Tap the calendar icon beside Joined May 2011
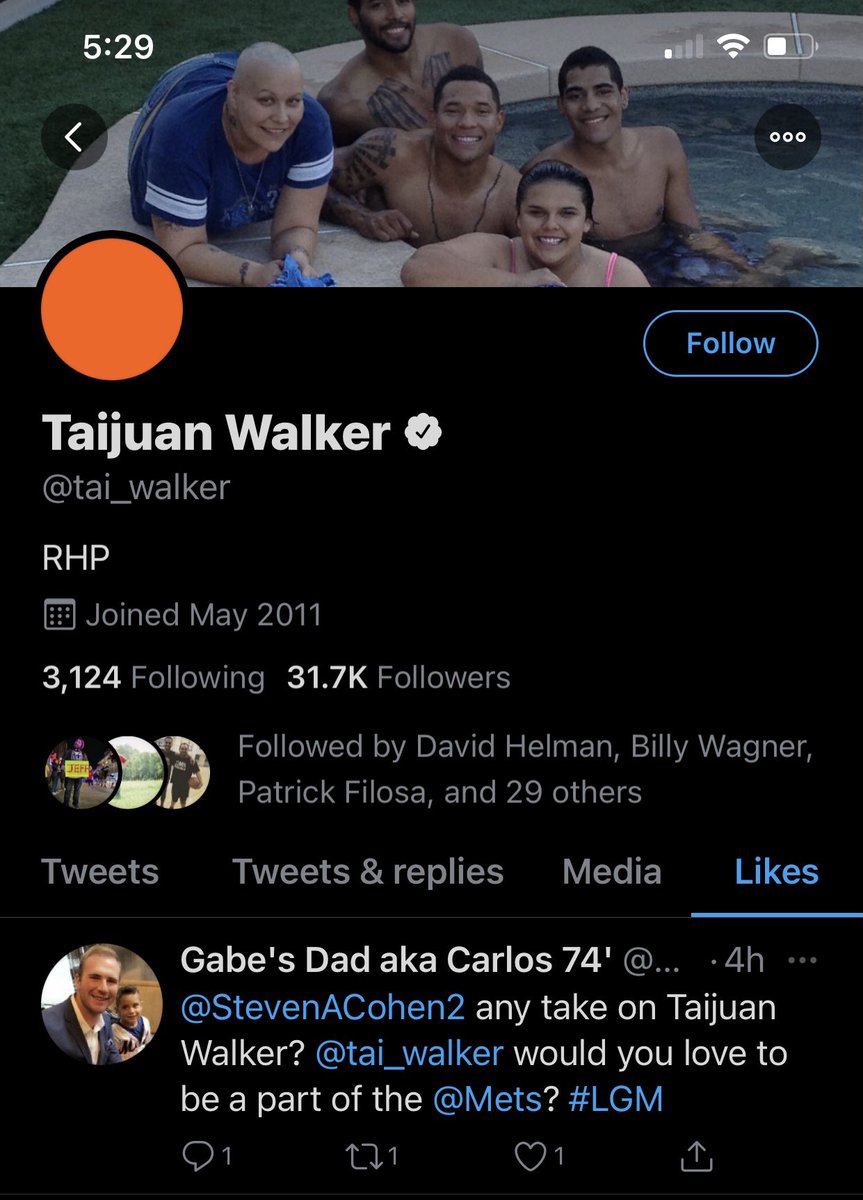 click(60, 614)
